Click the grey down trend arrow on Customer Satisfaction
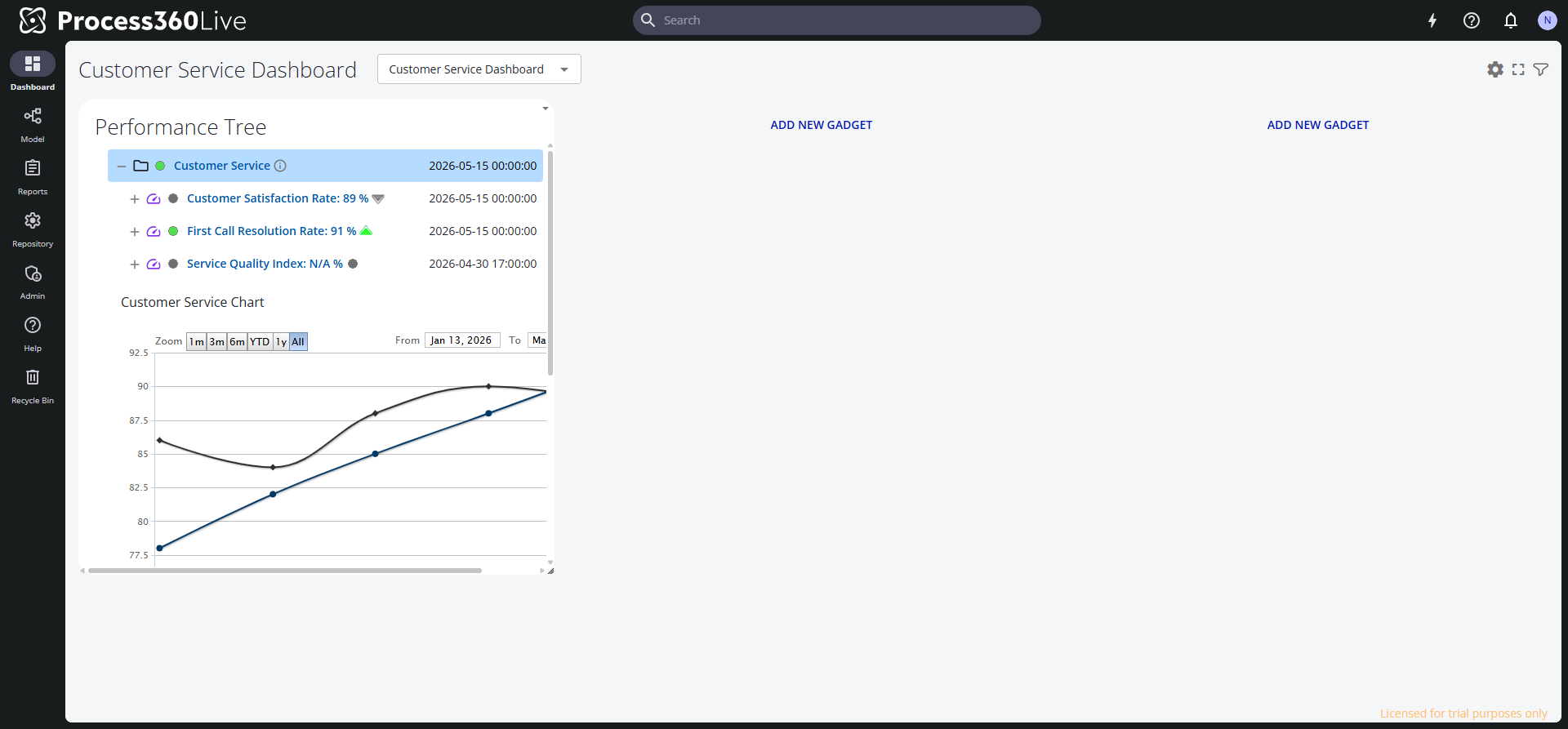Viewport: 1568px width, 729px height. (378, 198)
